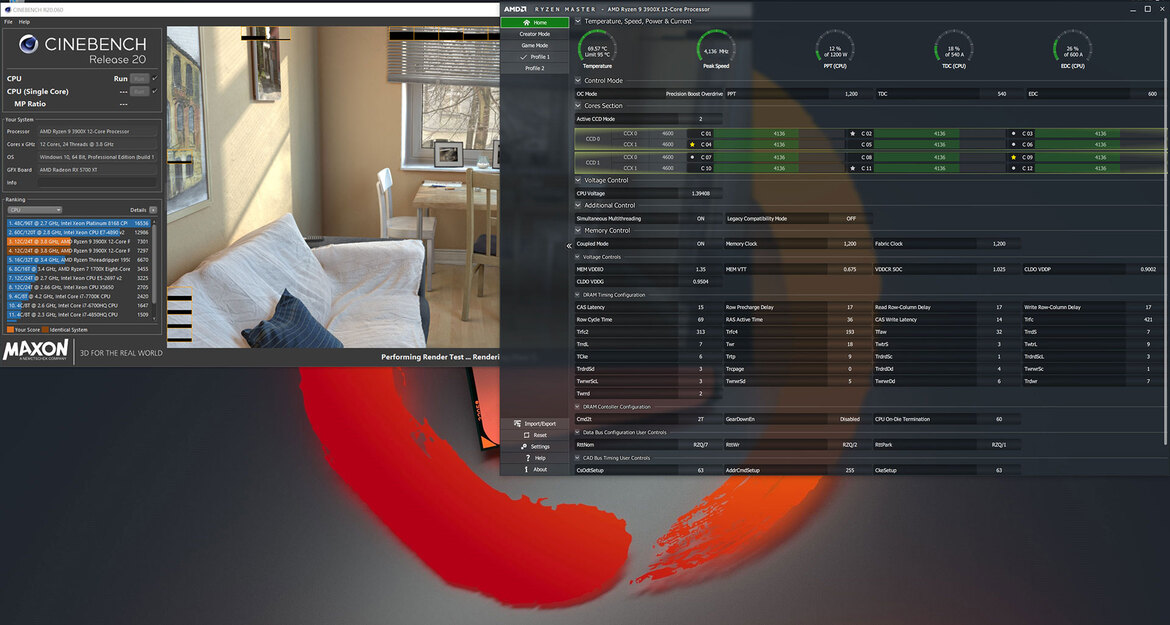This screenshot has height=625, width=1170.
Task: Open Cinebench Help menu
Action: tap(24, 22)
